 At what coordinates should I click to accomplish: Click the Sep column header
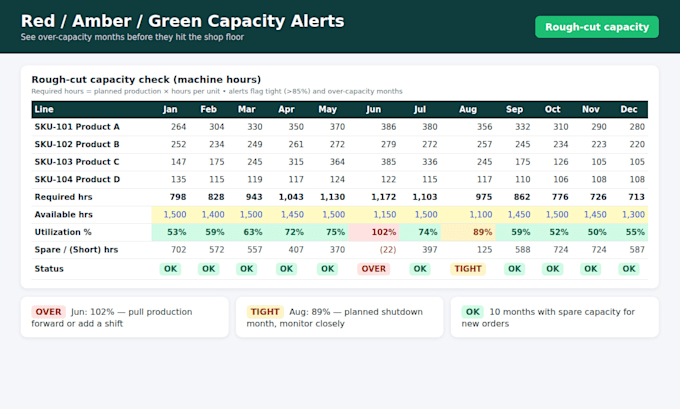point(514,109)
